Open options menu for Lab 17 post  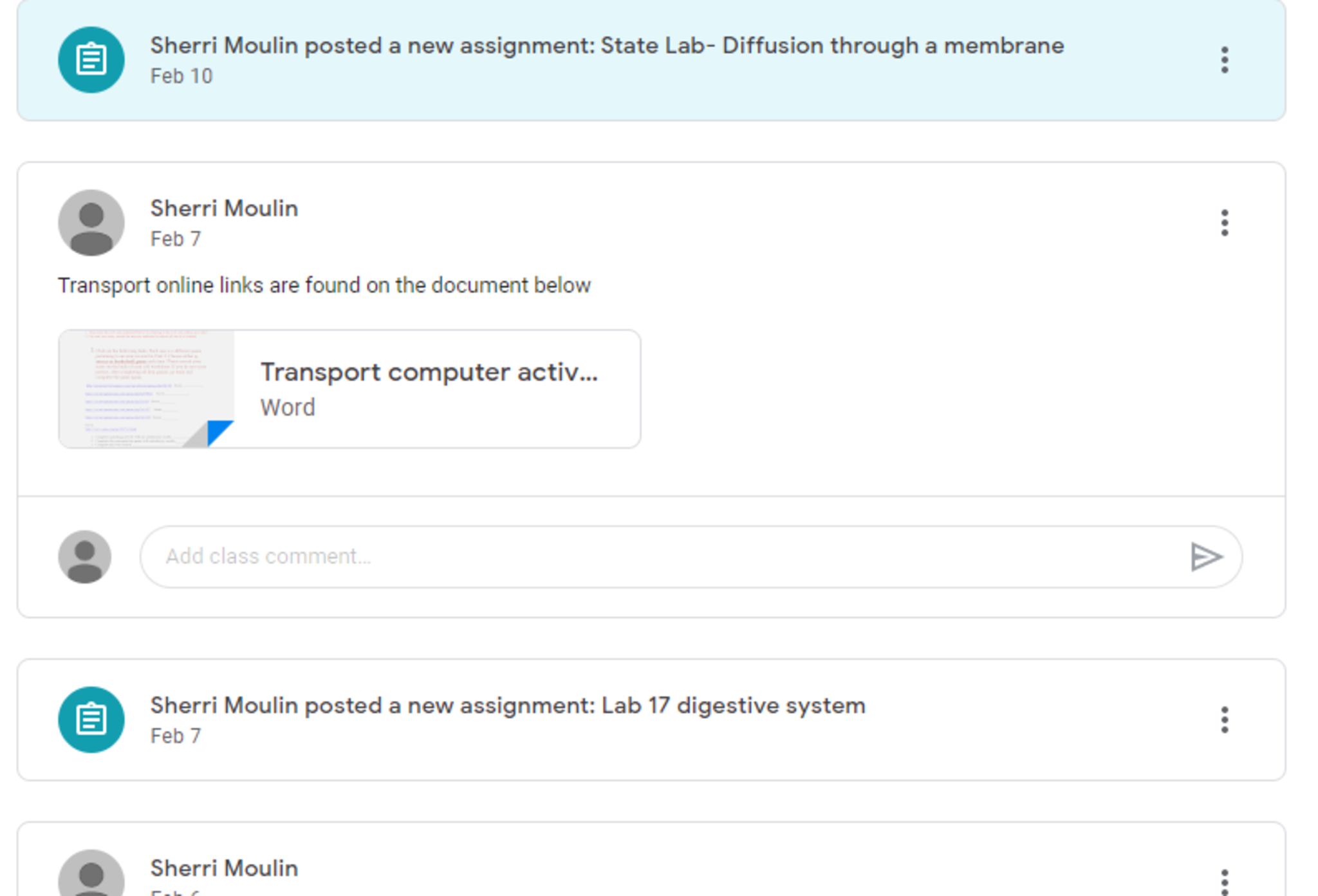[1224, 720]
